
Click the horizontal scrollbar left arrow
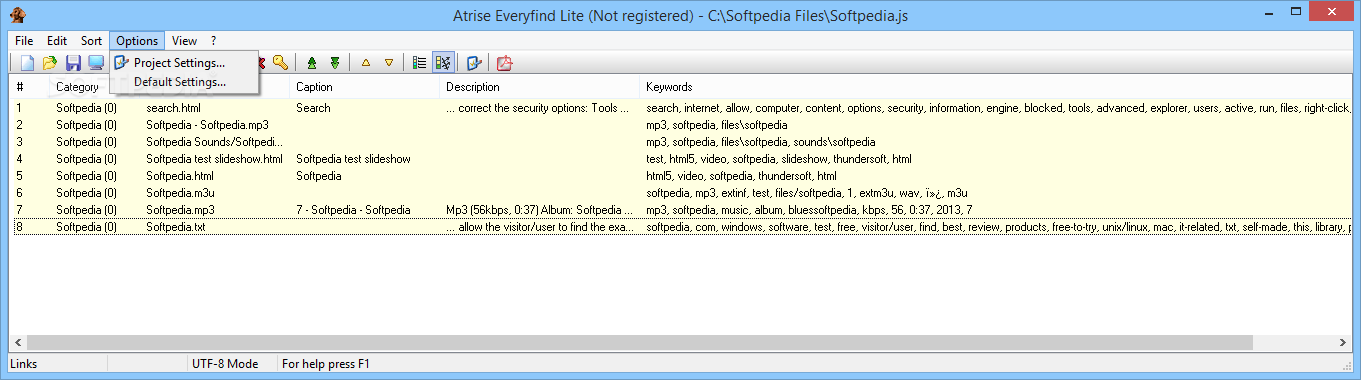pyautogui.click(x=17, y=342)
